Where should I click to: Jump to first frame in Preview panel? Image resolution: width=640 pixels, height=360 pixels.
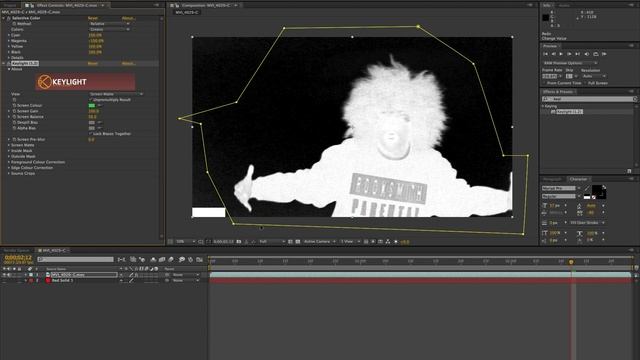pyautogui.click(x=545, y=54)
